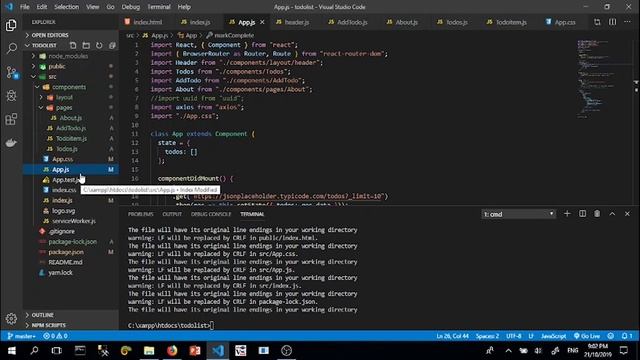This screenshot has width=640, height=360.
Task: Expand the OUTLINE section
Action: 71,315
